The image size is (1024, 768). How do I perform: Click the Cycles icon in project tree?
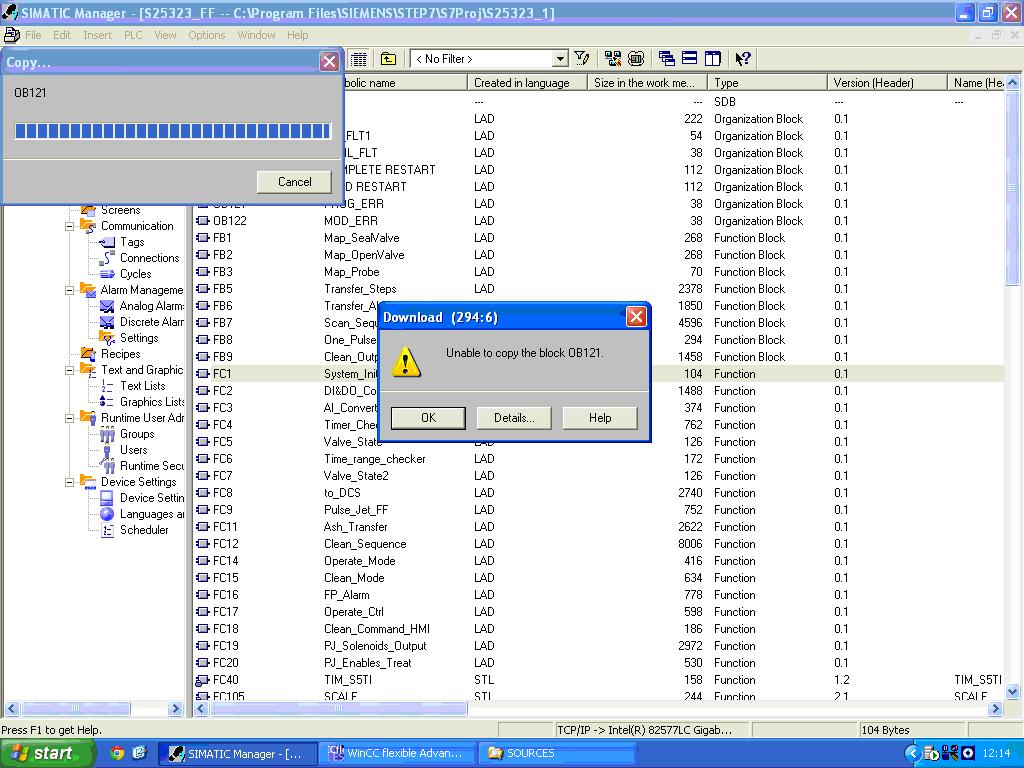coord(107,274)
